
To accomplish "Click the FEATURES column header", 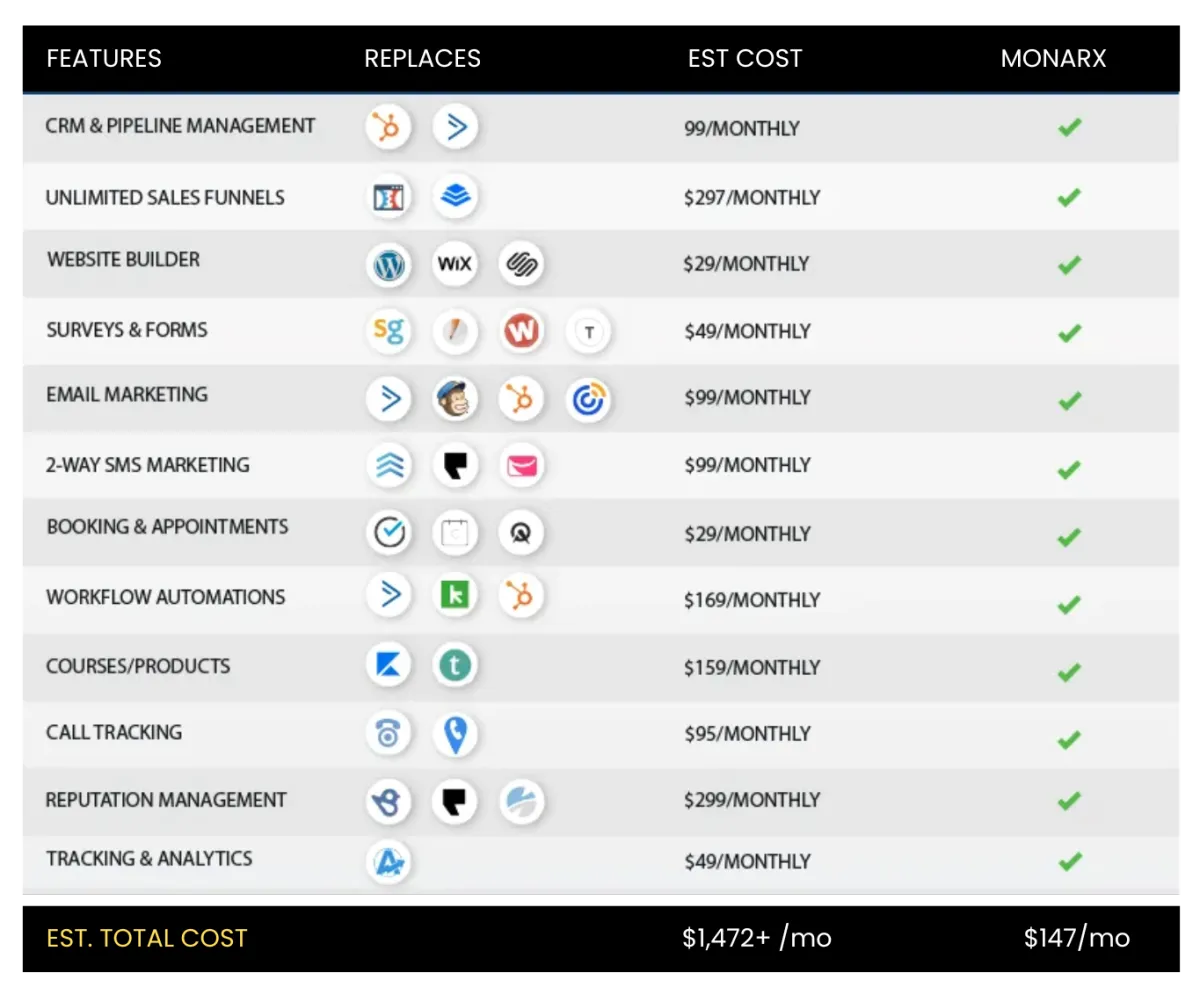I will coord(104,58).
